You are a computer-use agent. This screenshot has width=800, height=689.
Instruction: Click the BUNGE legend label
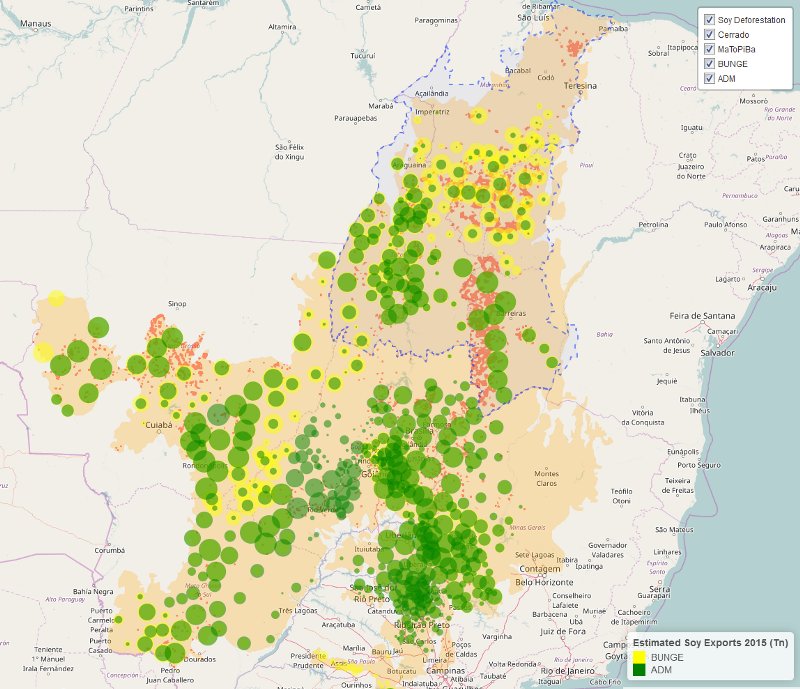(x=667, y=657)
